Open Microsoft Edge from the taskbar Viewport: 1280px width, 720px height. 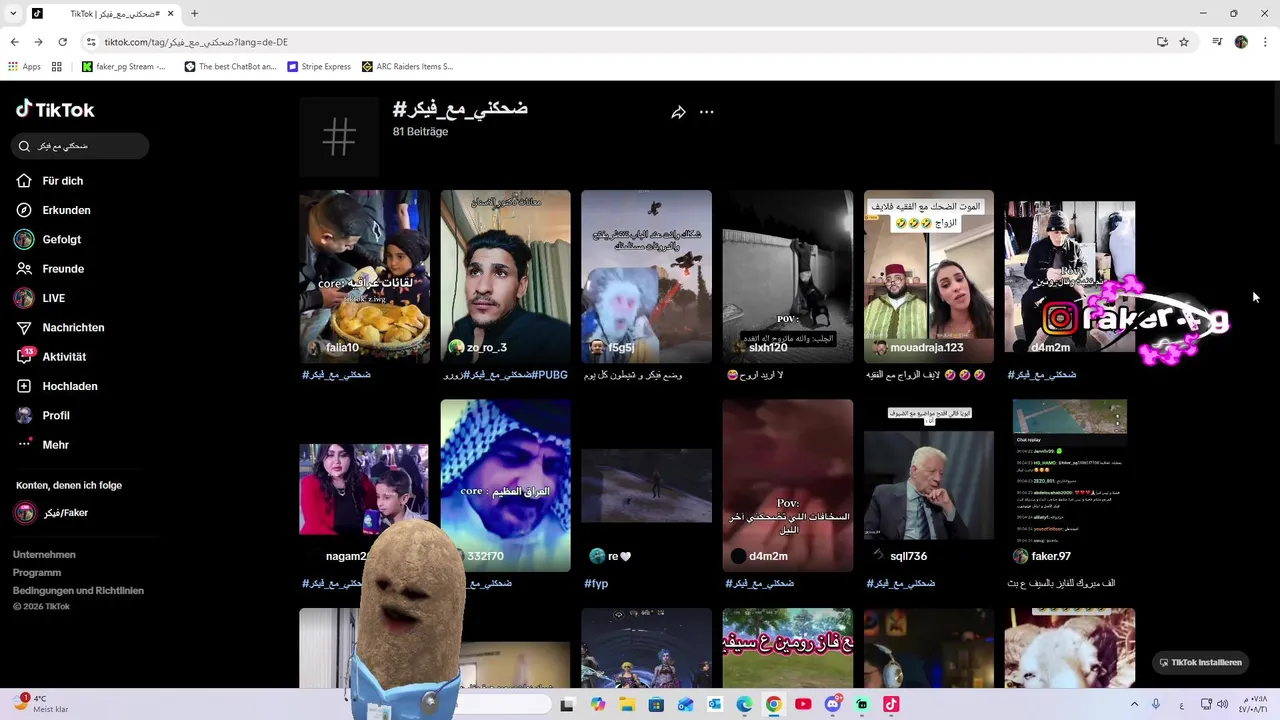point(745,704)
